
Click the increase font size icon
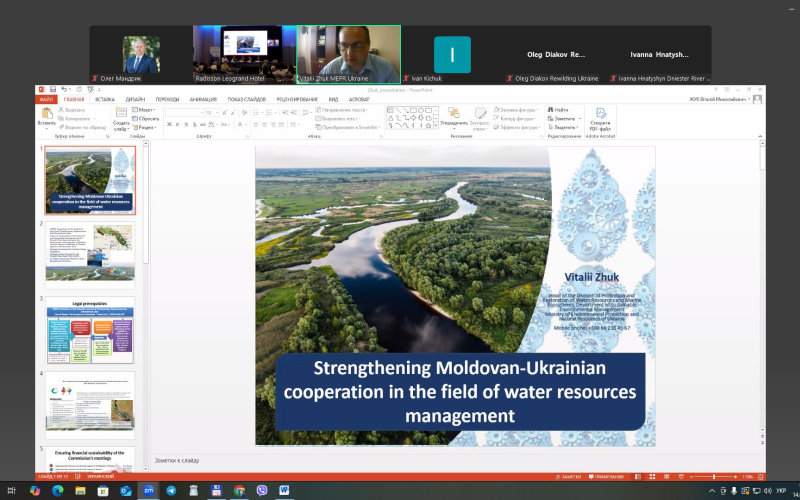click(x=224, y=113)
